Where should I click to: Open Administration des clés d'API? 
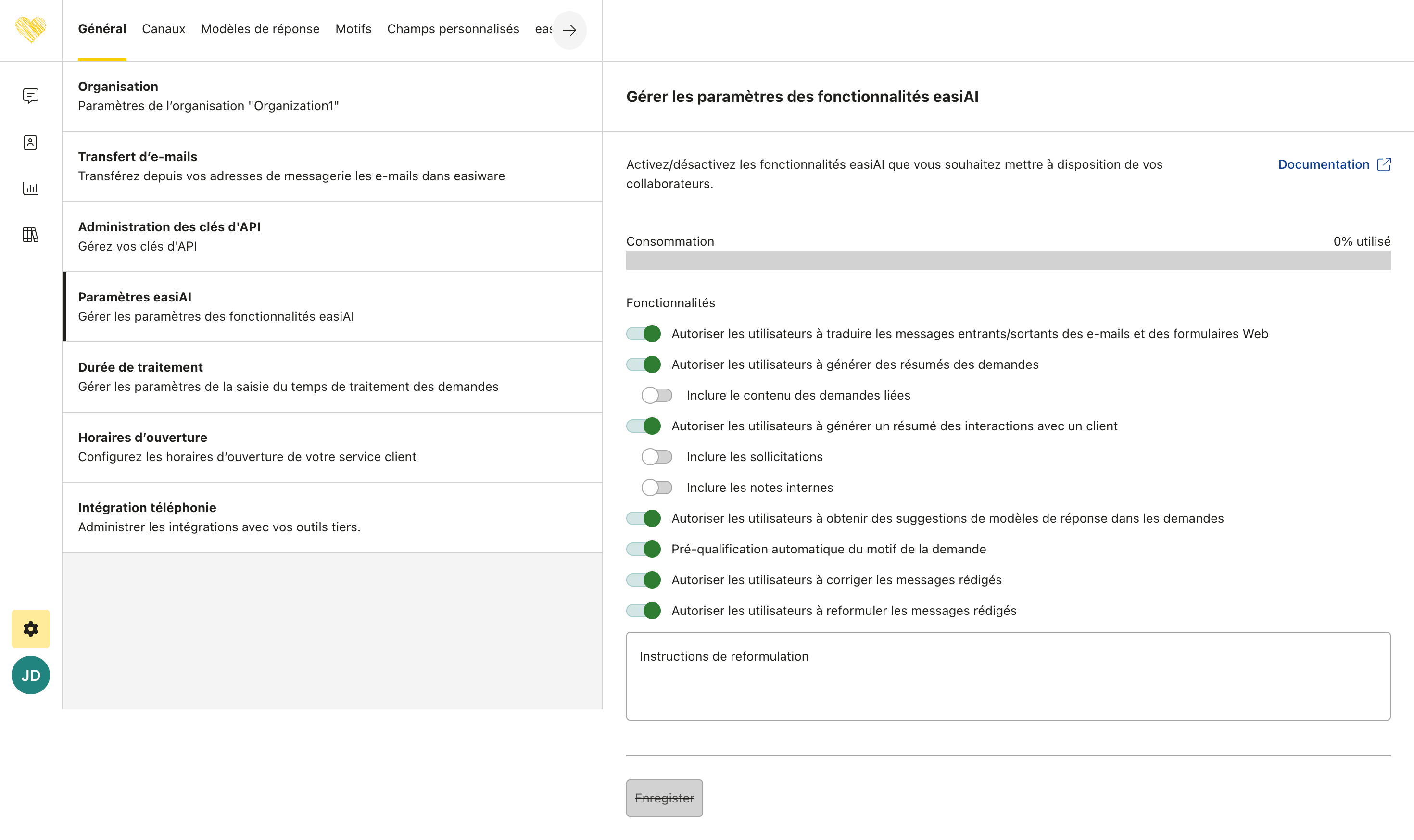[332, 237]
